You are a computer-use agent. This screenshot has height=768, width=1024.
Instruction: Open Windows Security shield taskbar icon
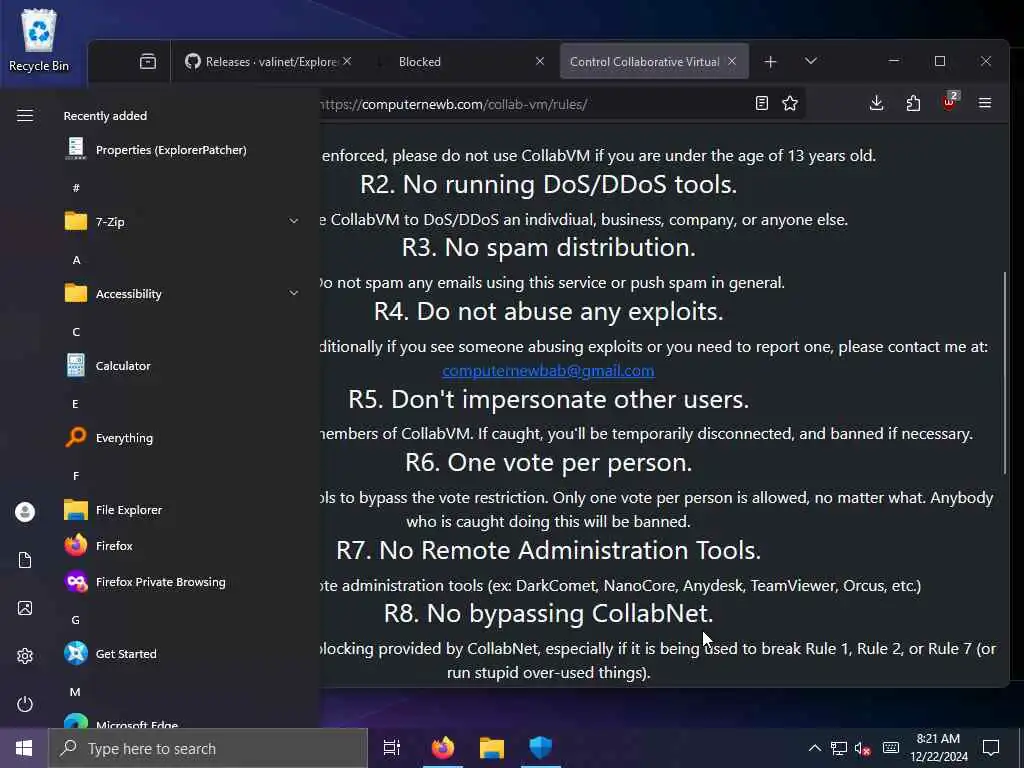coord(541,748)
